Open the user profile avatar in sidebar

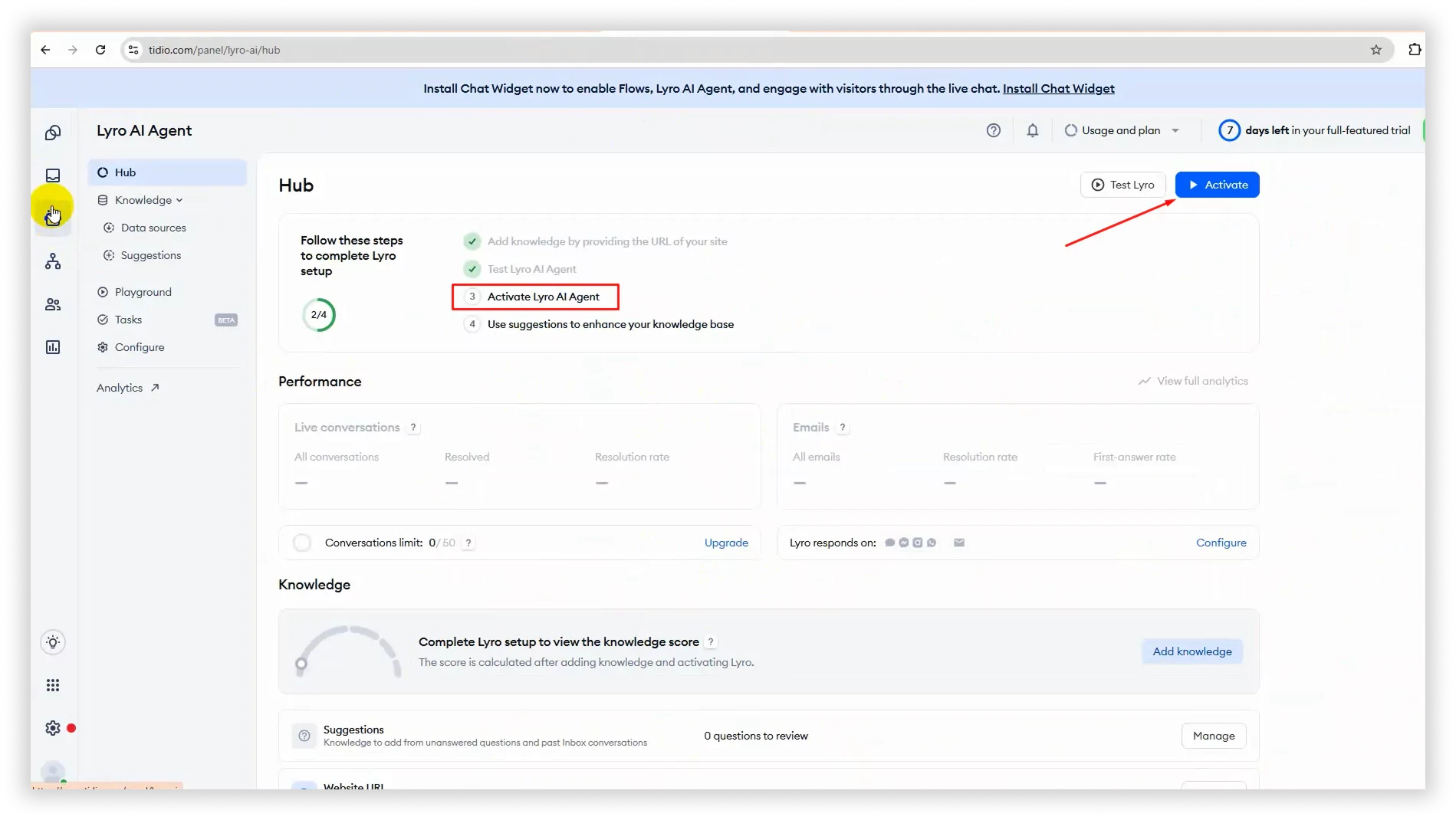53,772
